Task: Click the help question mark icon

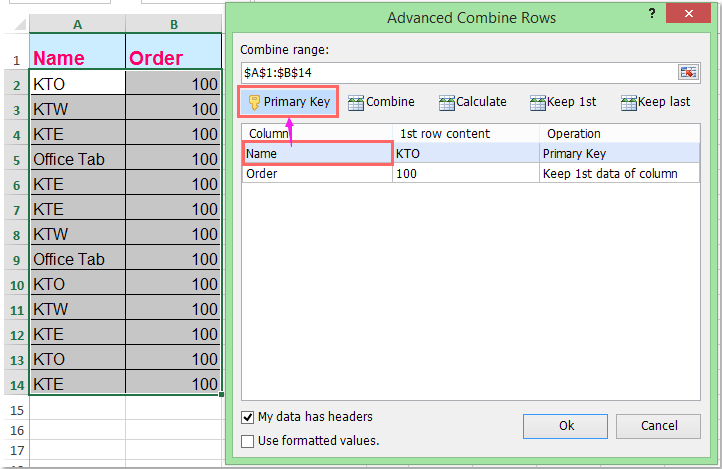Action: pos(652,13)
